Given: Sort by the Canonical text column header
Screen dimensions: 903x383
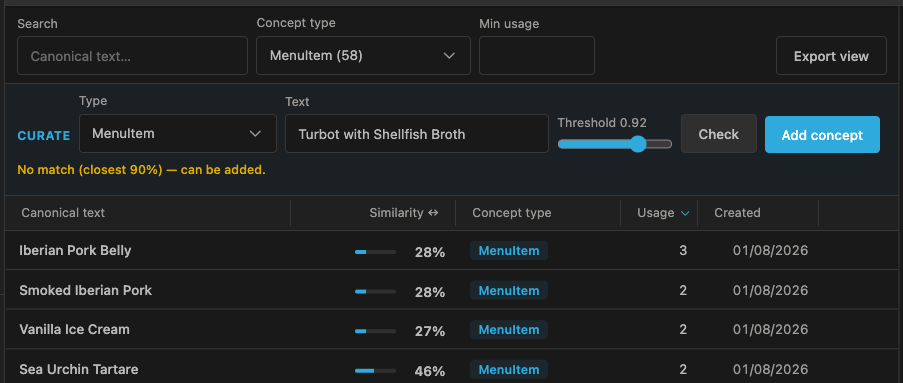Looking at the screenshot, I should pos(63,213).
